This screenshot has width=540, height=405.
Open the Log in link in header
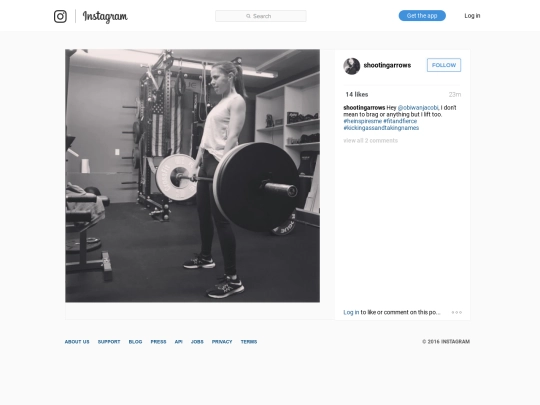coord(472,16)
